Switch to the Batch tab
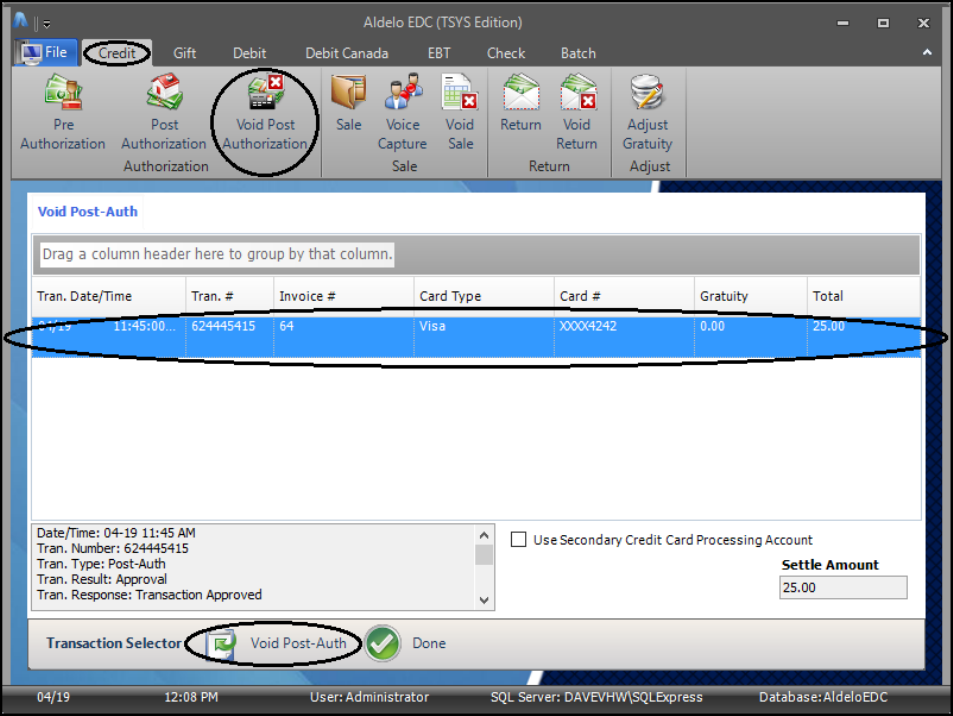Screen dimensions: 953x716 click(x=578, y=53)
